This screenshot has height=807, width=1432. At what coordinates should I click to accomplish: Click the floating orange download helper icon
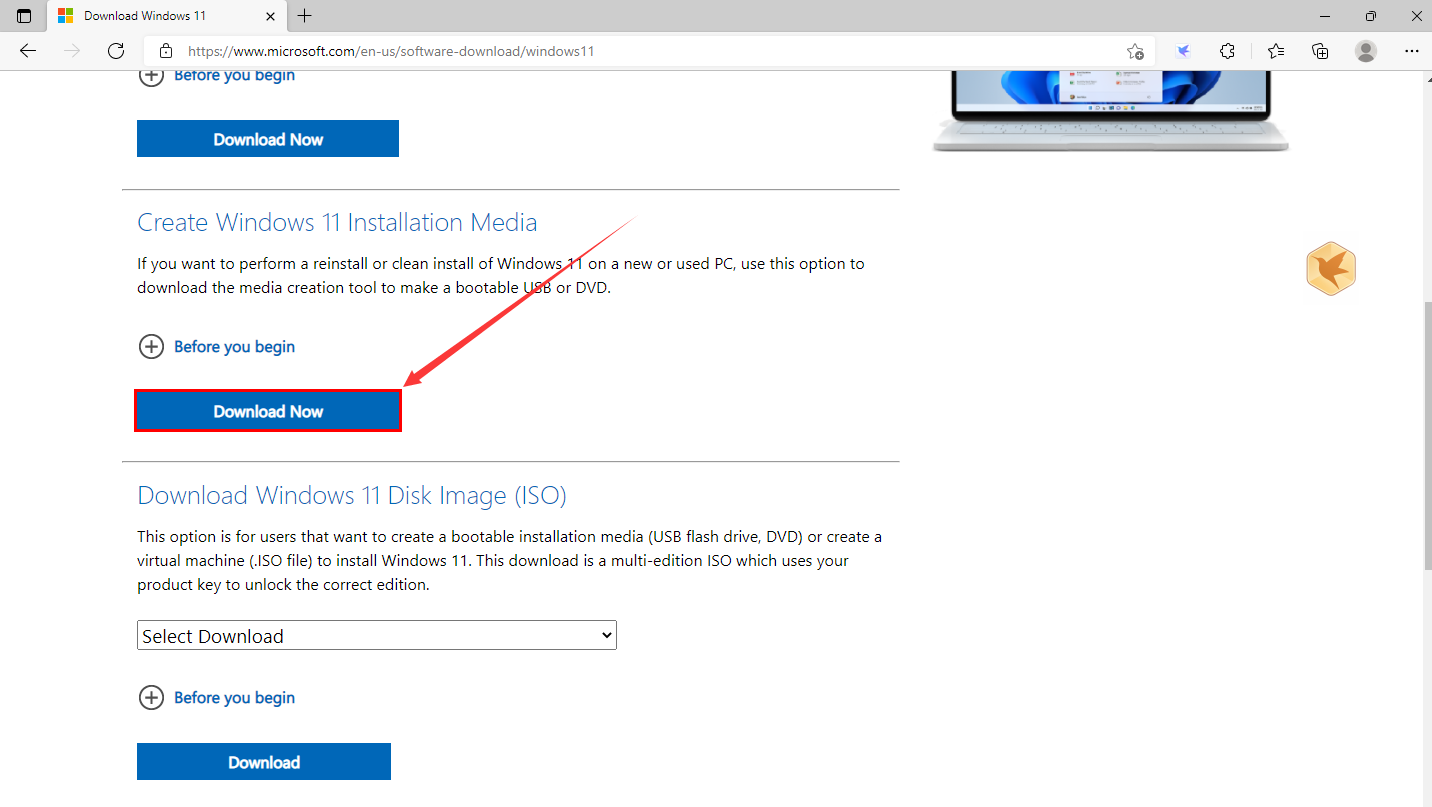(x=1331, y=268)
